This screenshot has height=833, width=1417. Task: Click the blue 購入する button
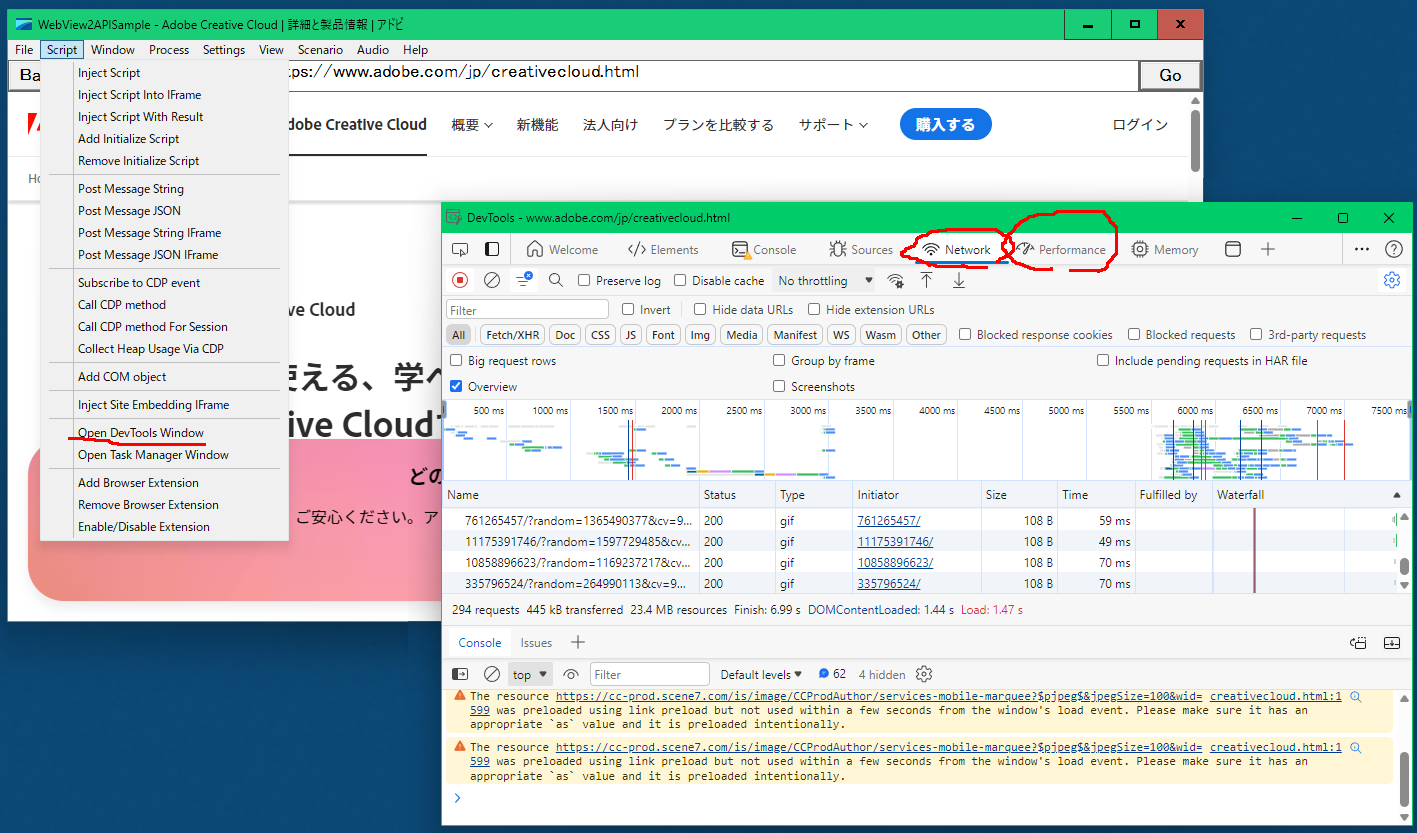click(945, 125)
